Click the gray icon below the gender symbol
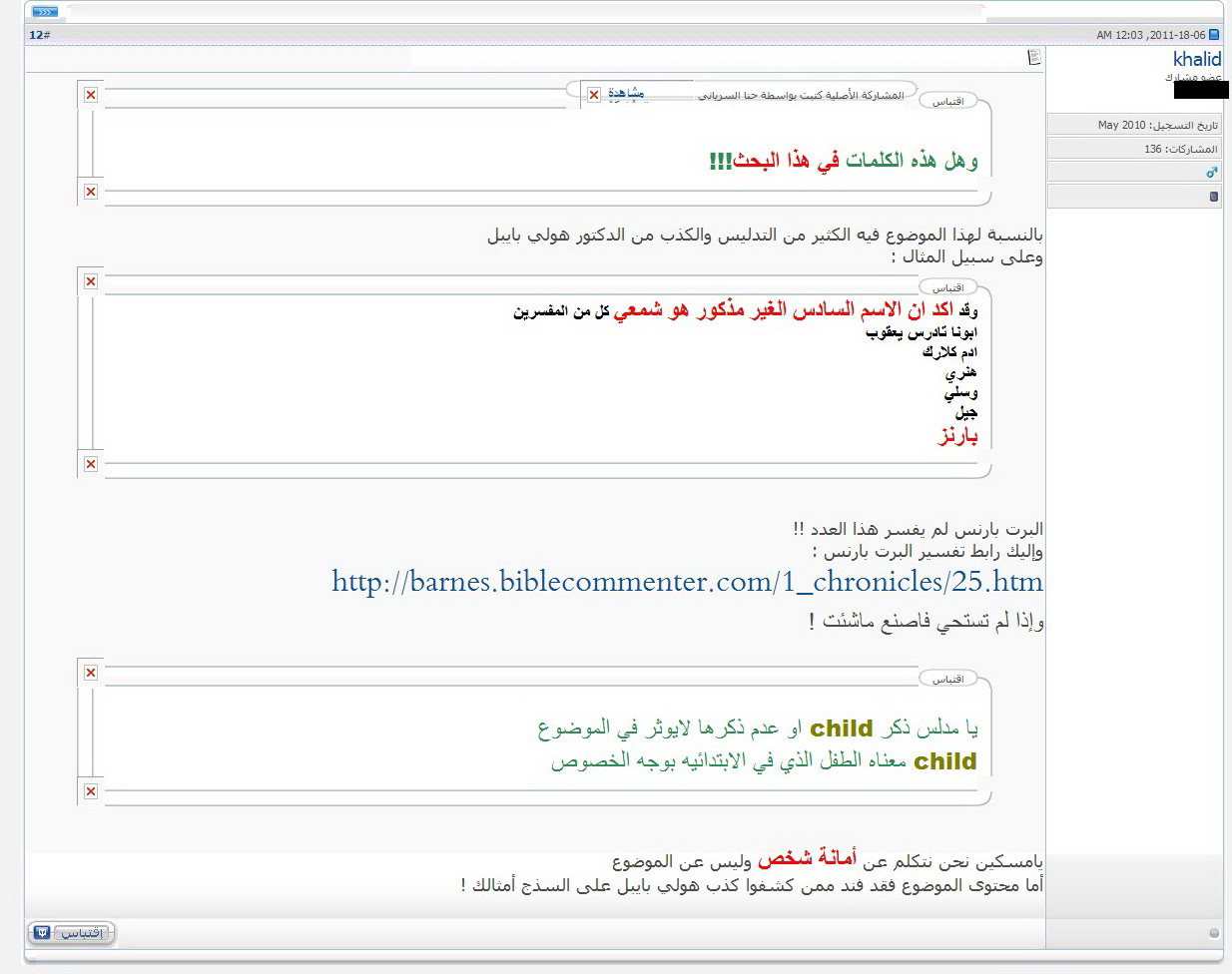This screenshot has width=1232, height=974. 1214,197
